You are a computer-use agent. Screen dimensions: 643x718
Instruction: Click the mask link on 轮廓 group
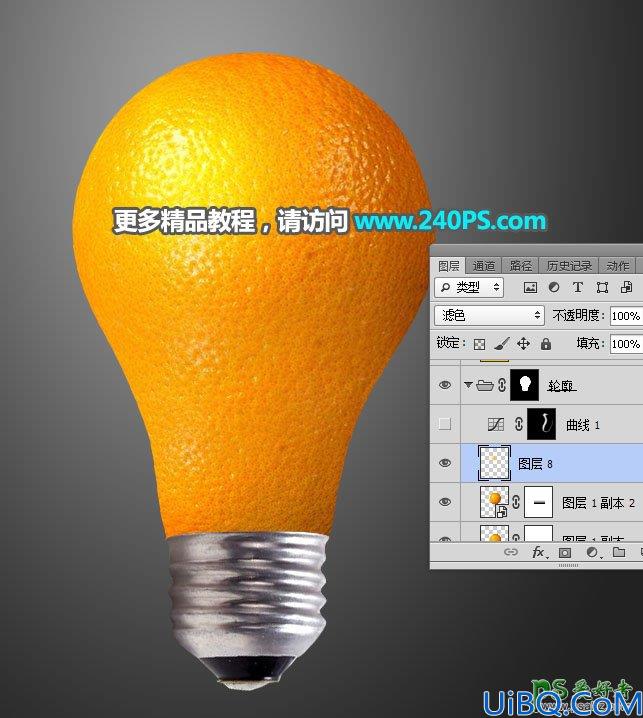pos(501,385)
